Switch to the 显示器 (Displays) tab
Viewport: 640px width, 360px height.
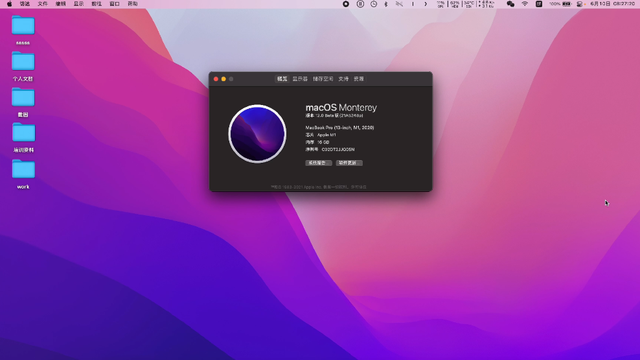click(300, 79)
